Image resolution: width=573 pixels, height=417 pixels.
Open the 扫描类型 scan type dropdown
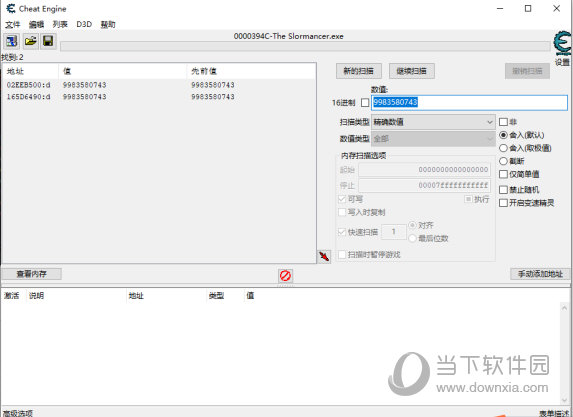point(433,122)
